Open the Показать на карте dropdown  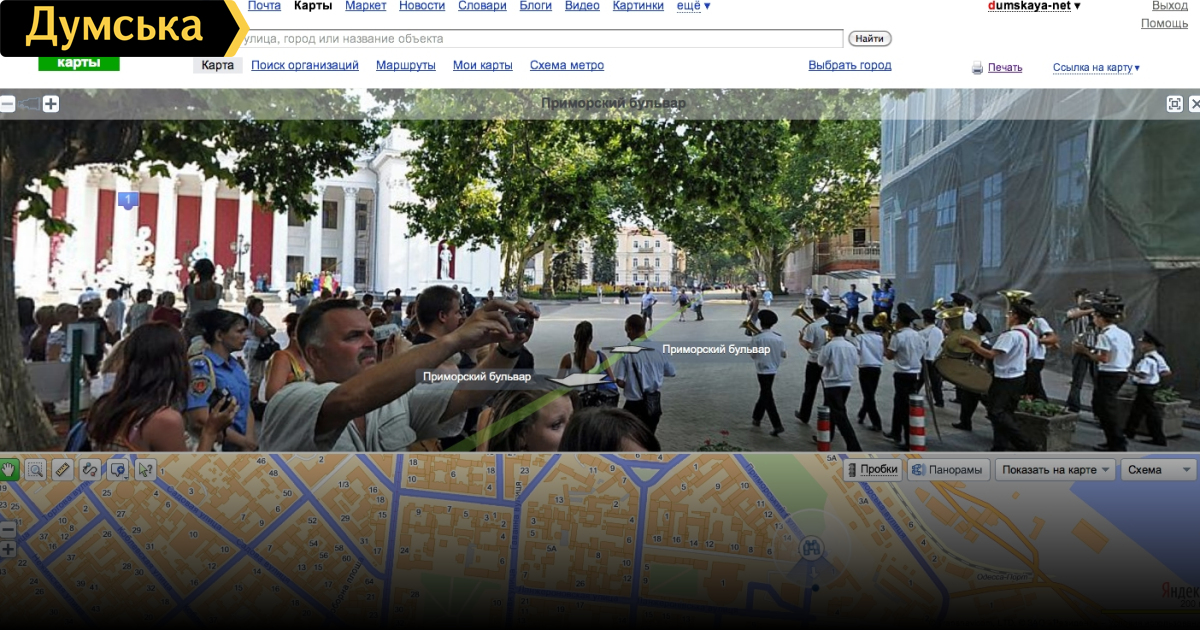[1057, 470]
